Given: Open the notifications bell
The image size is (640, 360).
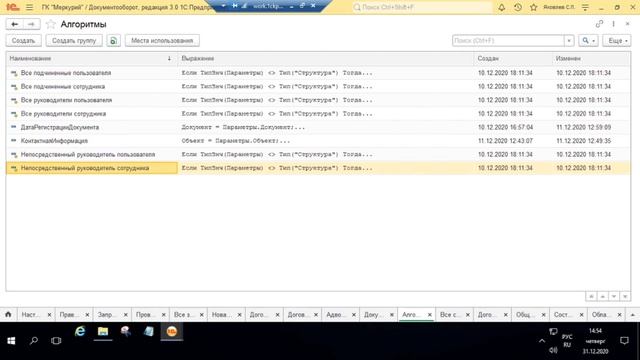Looking at the screenshot, I should pyautogui.click(x=502, y=7).
